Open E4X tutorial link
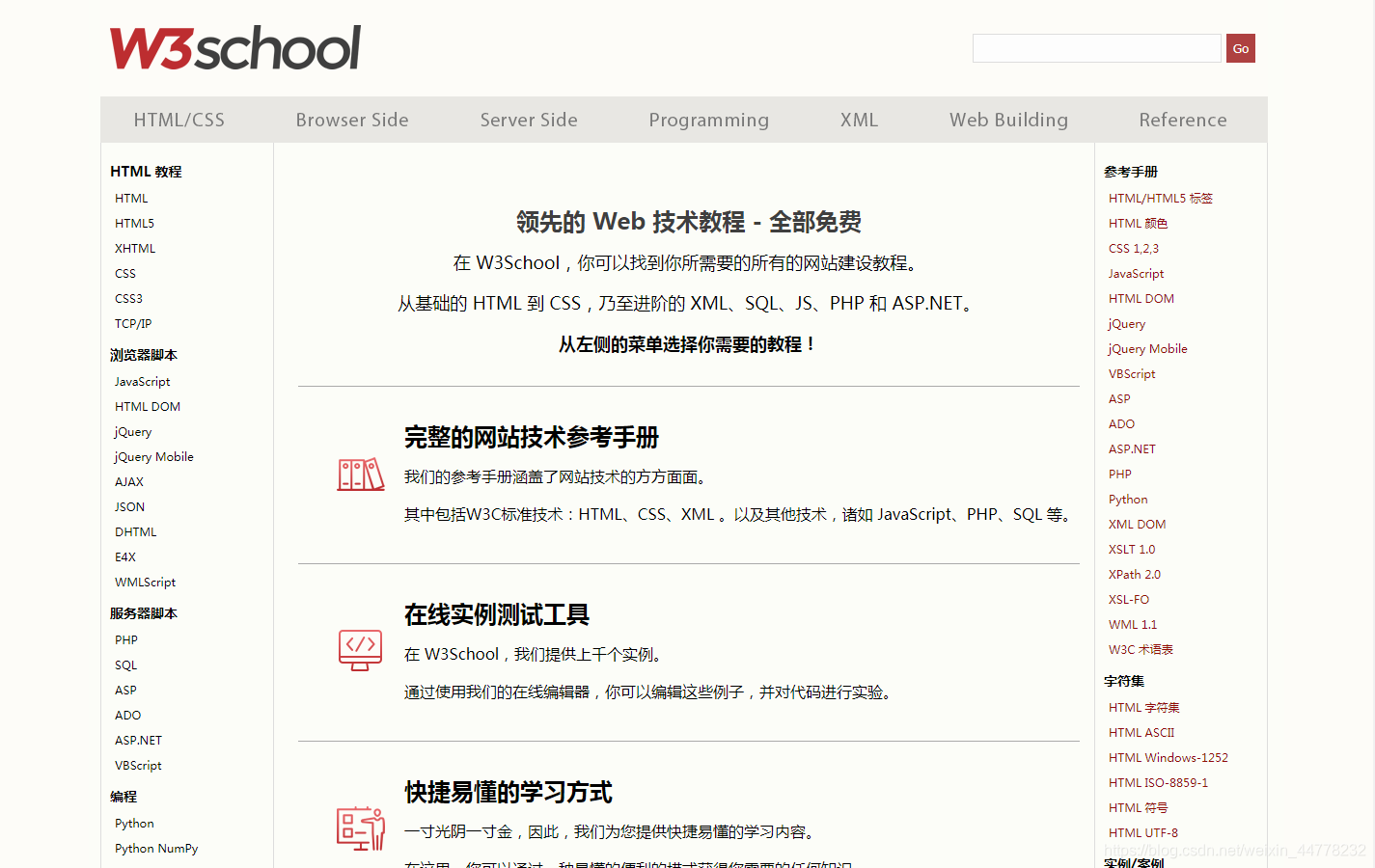The width and height of the screenshot is (1375, 868). [x=125, y=556]
